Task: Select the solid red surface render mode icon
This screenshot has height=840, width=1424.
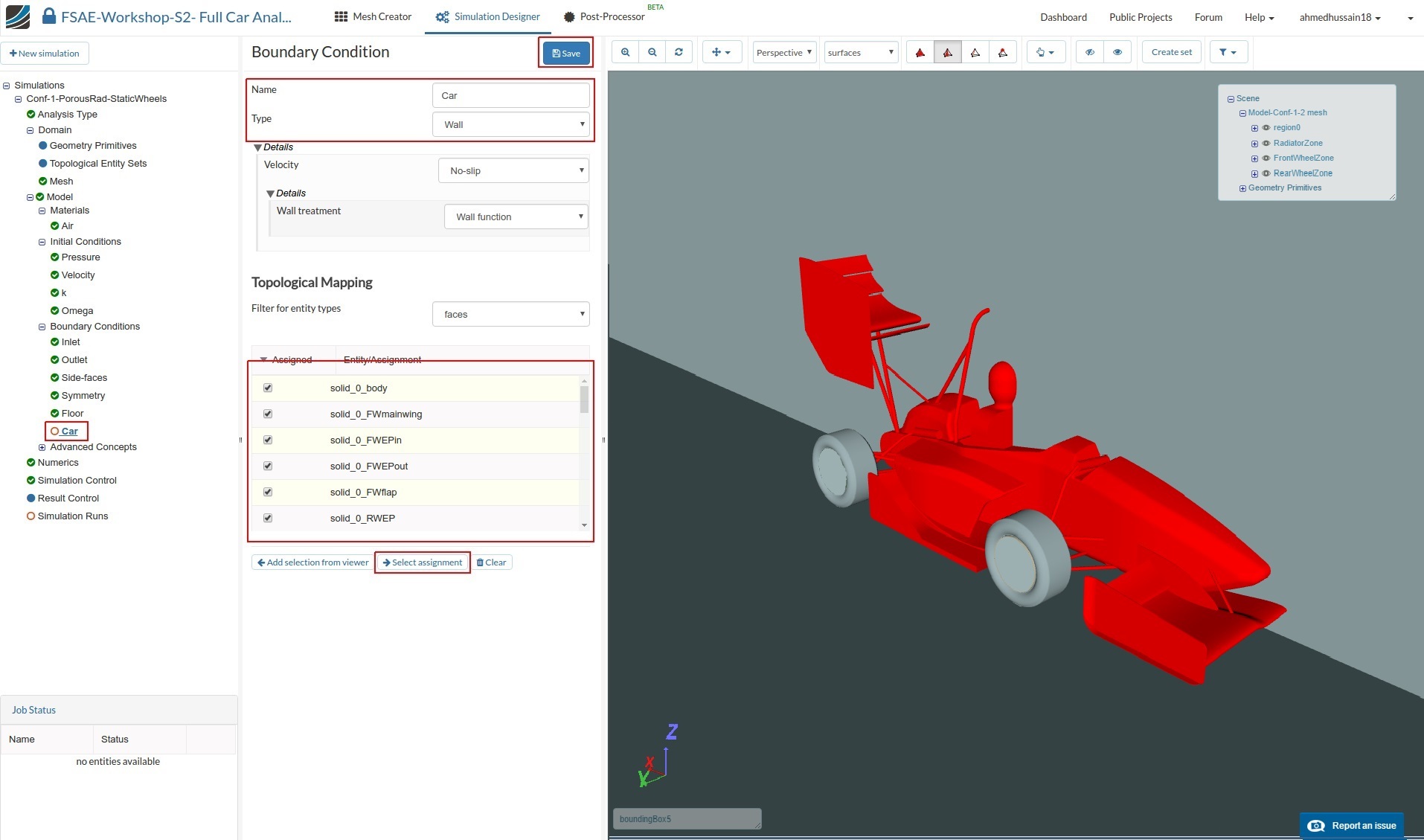Action: [920, 52]
